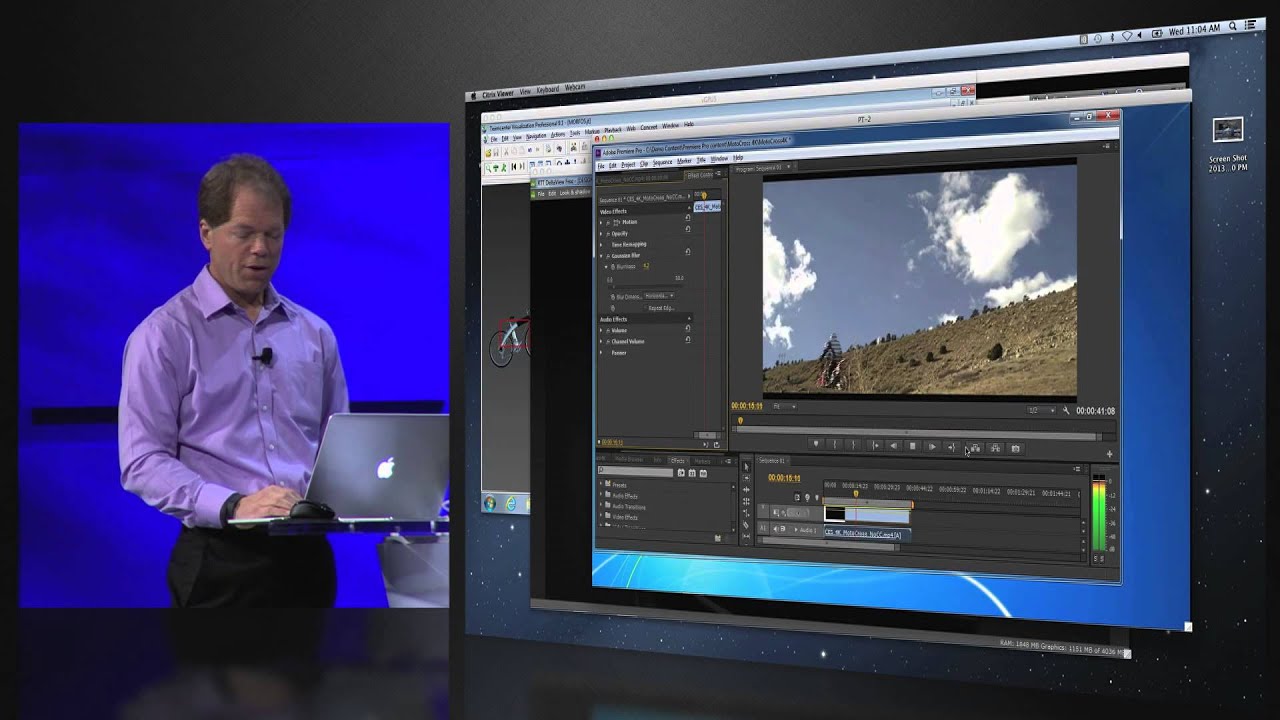Expand the Motion effect properties
The image size is (1280, 720).
[601, 221]
